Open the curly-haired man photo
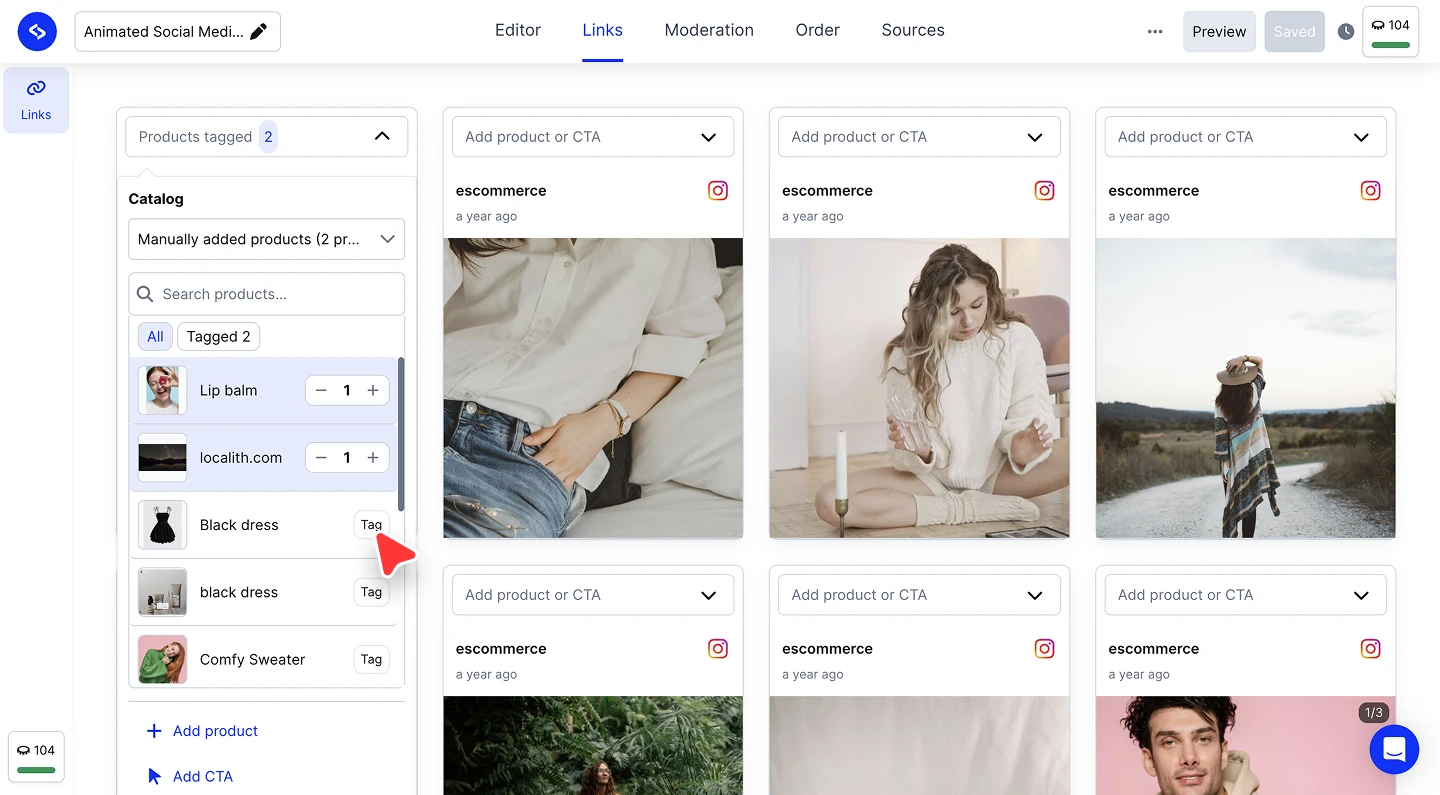The height and width of the screenshot is (795, 1440). (x=1245, y=745)
